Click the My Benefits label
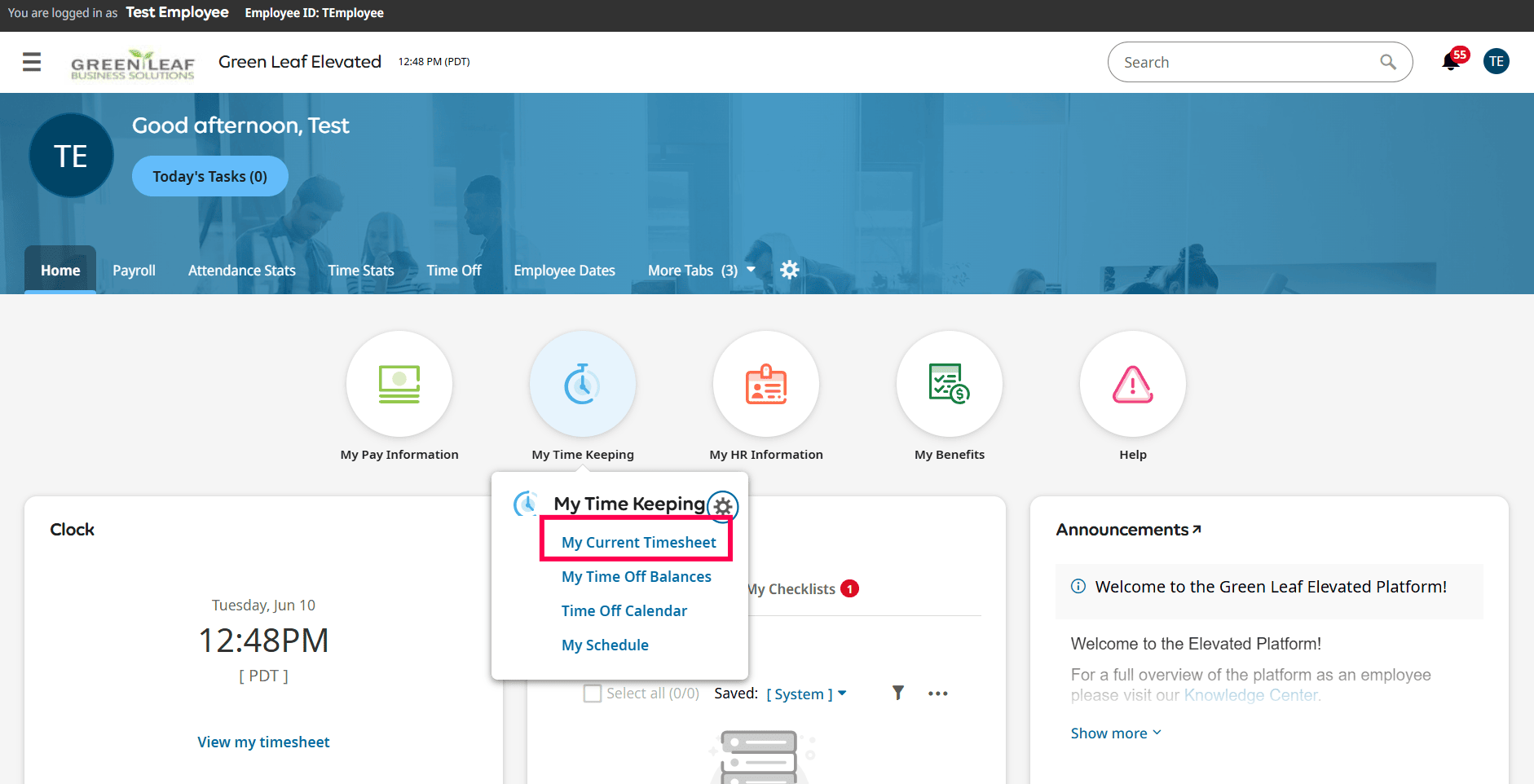This screenshot has width=1534, height=784. click(950, 454)
